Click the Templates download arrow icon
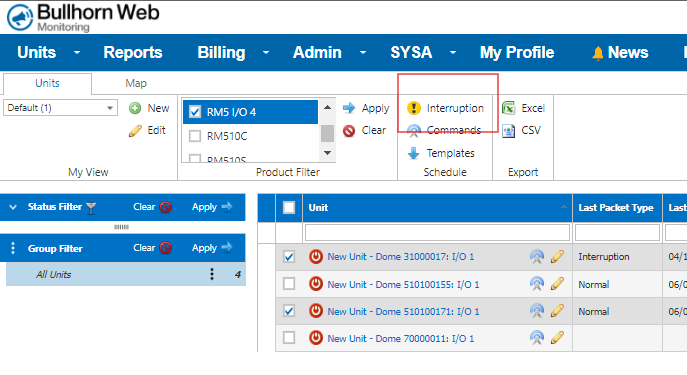Image resolution: width=687 pixels, height=375 pixels. tap(414, 153)
